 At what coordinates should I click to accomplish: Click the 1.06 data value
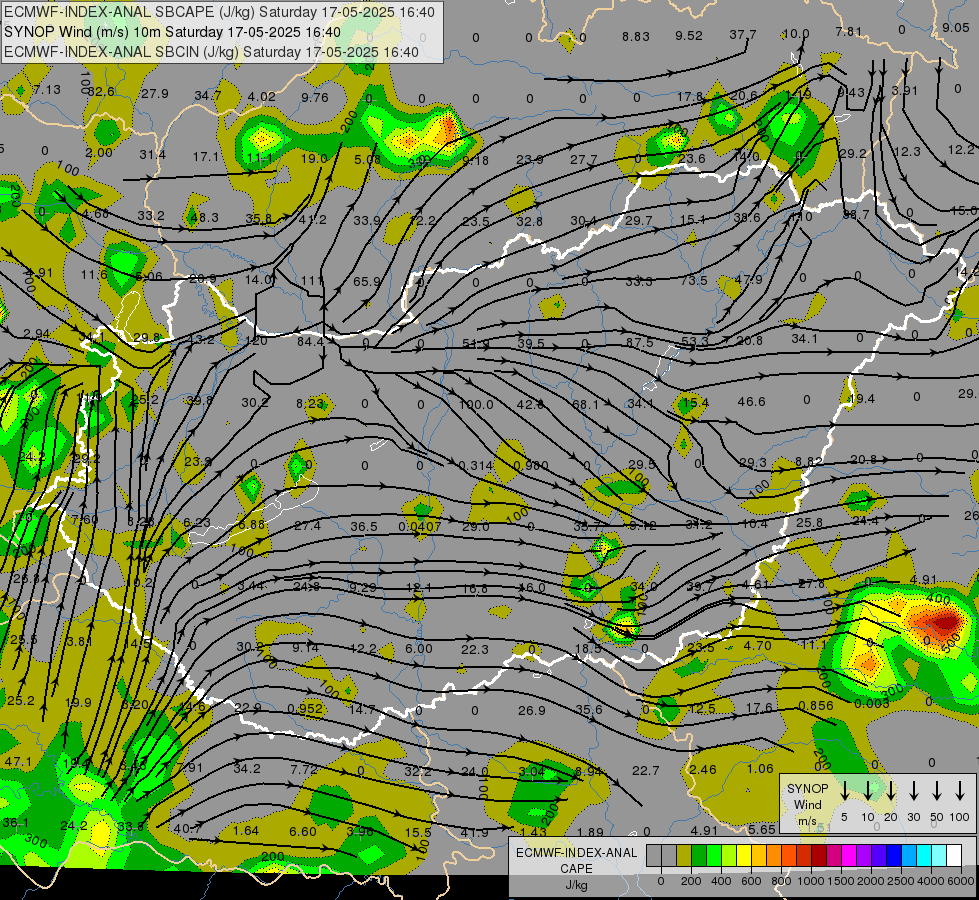tap(760, 769)
